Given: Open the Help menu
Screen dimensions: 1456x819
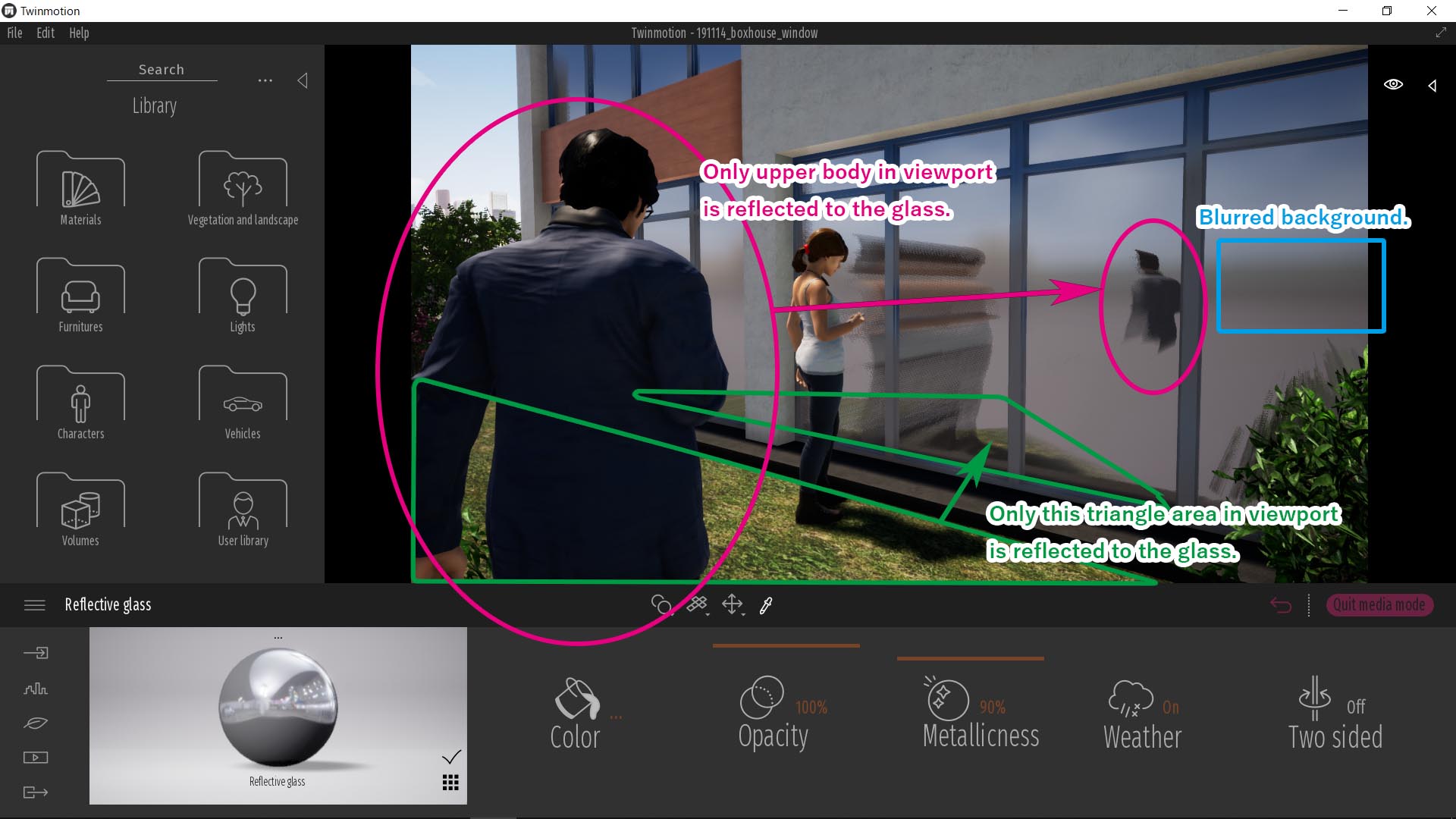Looking at the screenshot, I should 78,32.
